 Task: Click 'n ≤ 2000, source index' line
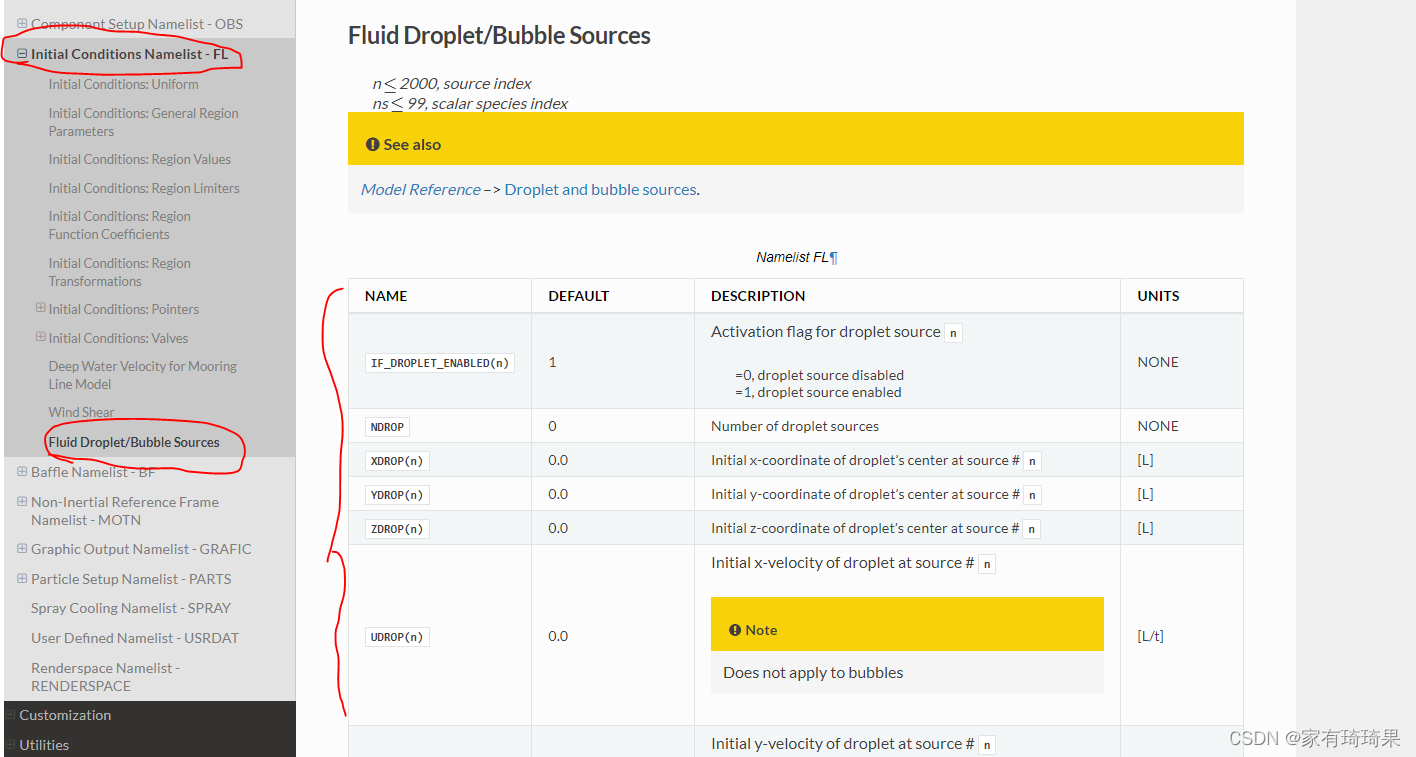click(452, 84)
